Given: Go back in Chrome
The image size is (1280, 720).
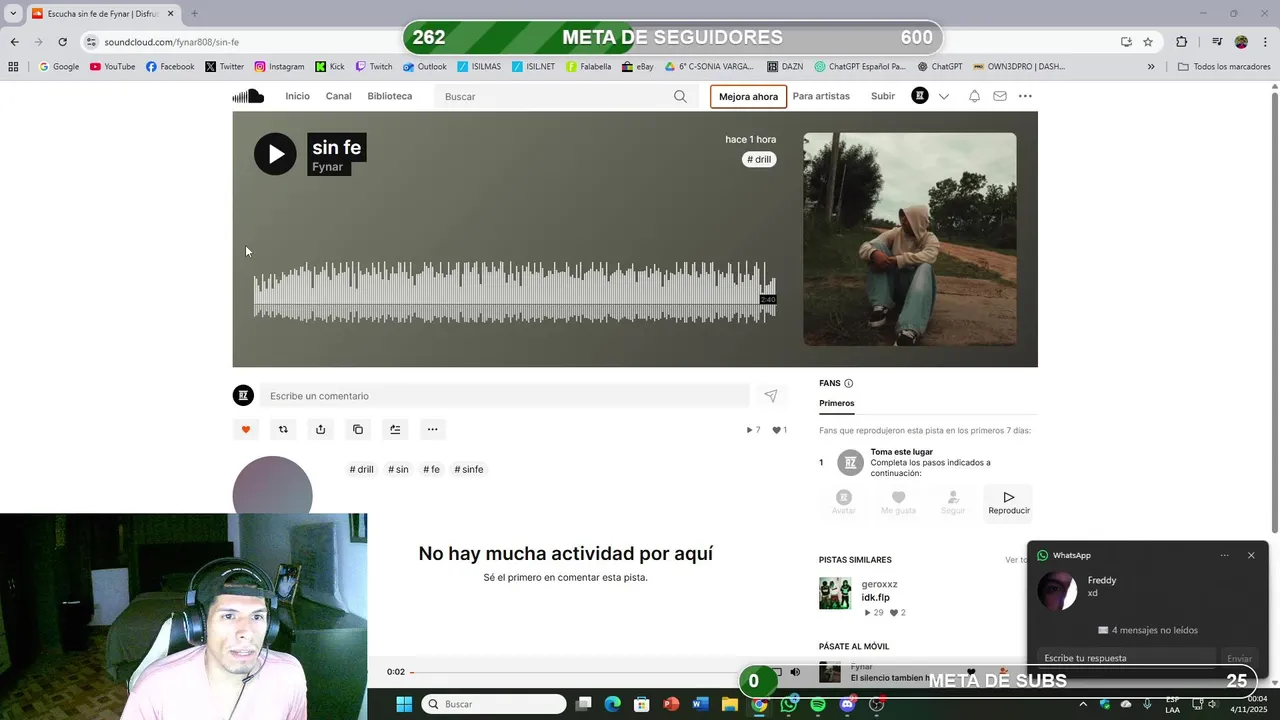Looking at the screenshot, I should click(14, 42).
